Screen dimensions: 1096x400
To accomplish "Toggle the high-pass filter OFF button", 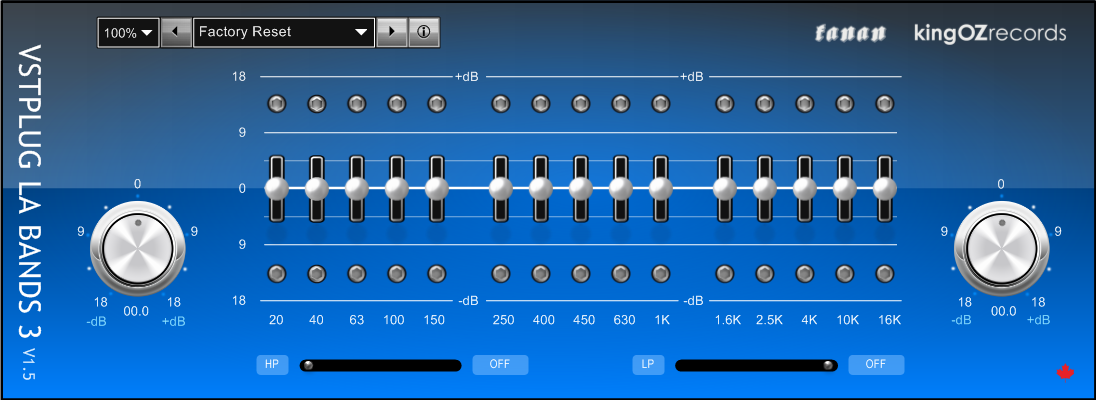I will 500,364.
